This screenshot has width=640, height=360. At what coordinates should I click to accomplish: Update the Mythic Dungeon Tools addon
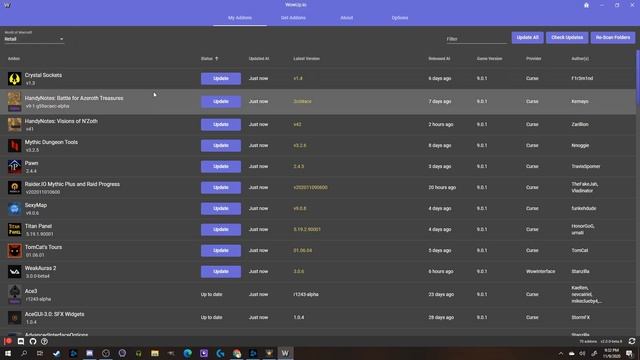[220, 145]
